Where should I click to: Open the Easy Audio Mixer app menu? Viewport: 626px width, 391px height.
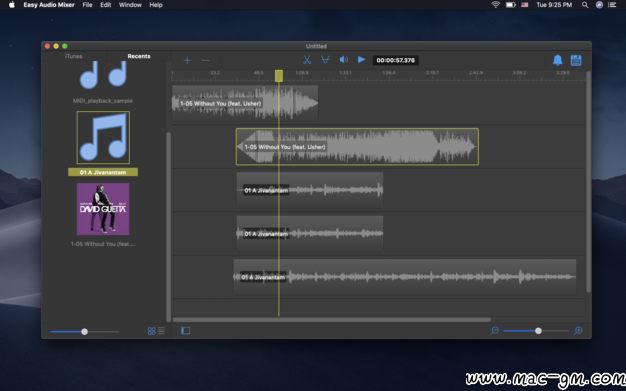49,5
